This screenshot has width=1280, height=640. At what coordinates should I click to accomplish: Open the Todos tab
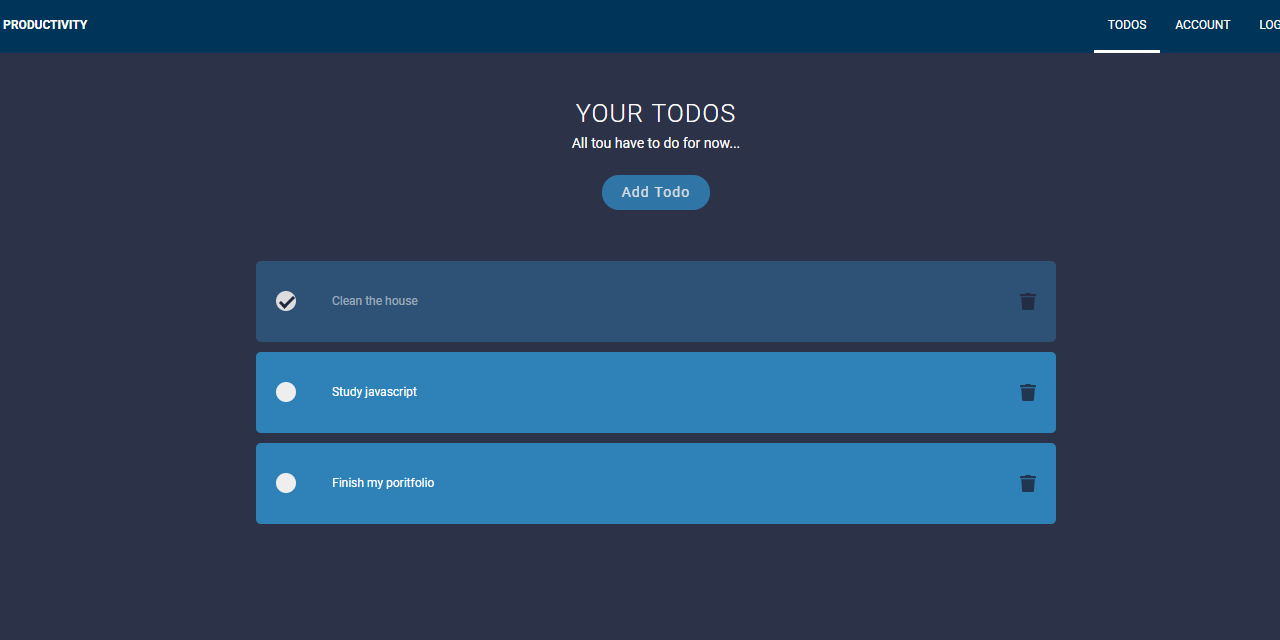coord(1127,25)
